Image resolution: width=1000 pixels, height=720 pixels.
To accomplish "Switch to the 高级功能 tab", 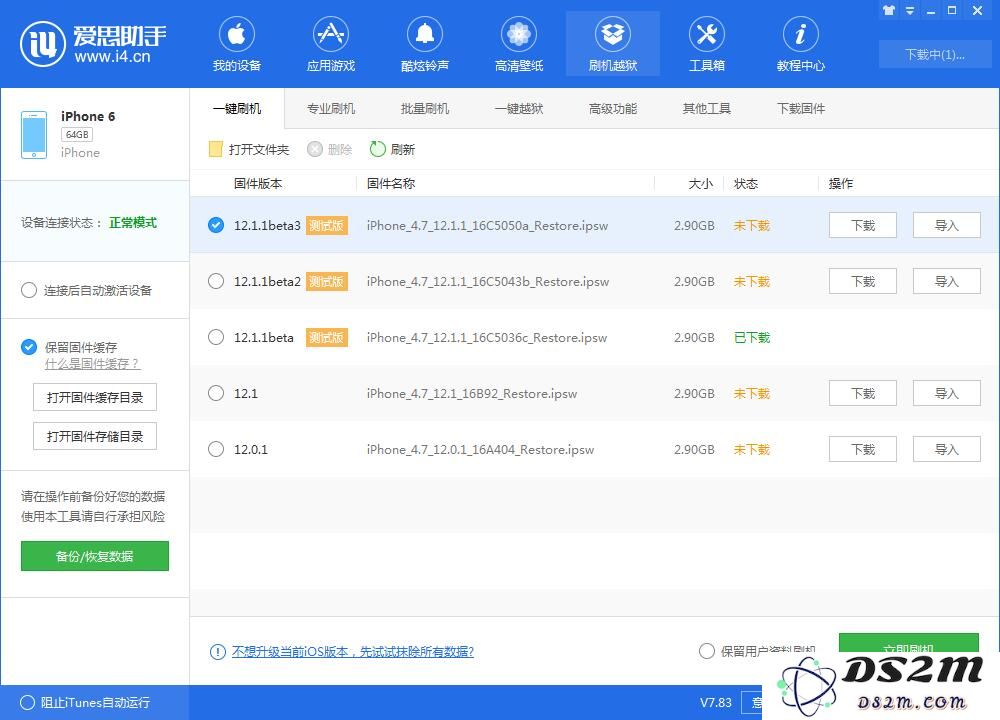I will 613,109.
